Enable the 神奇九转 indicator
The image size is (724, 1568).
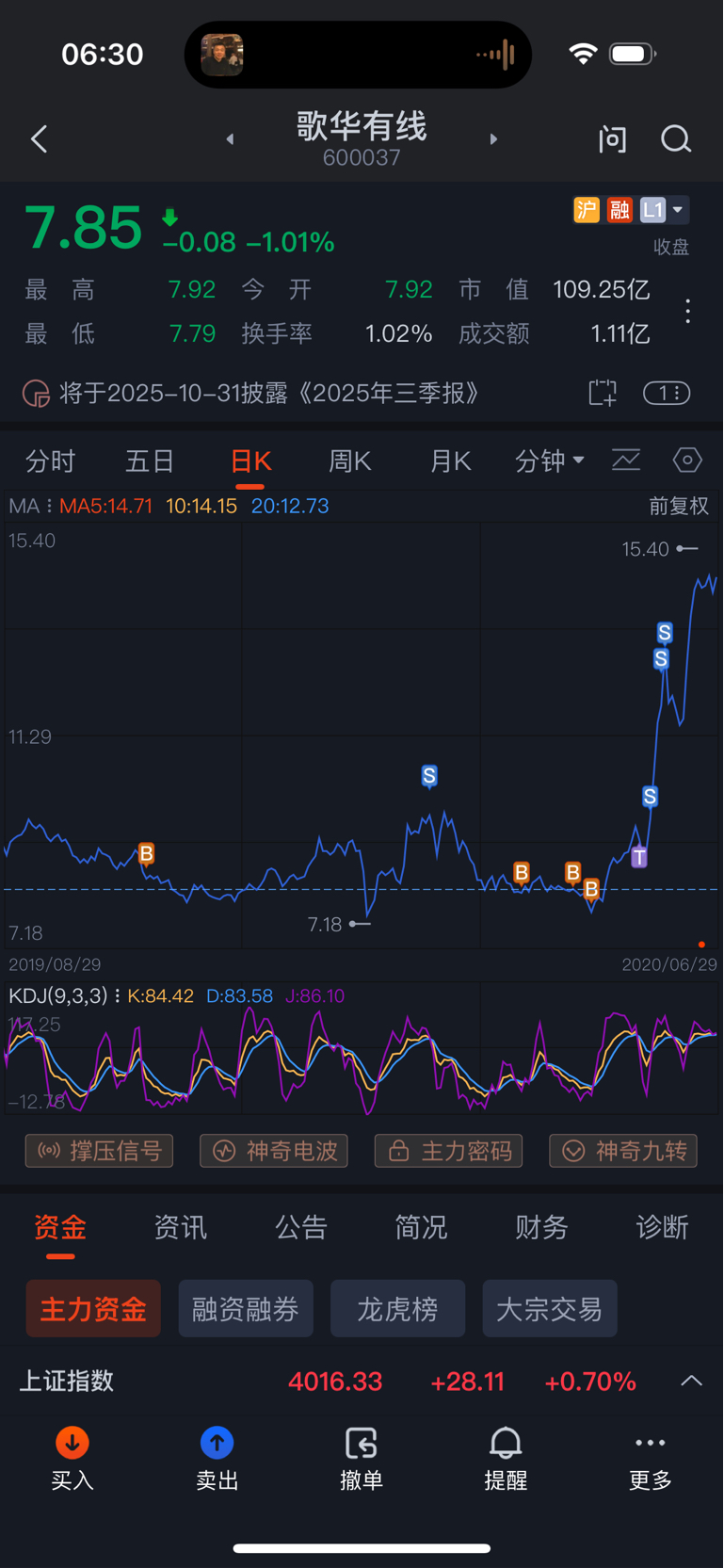(623, 1151)
